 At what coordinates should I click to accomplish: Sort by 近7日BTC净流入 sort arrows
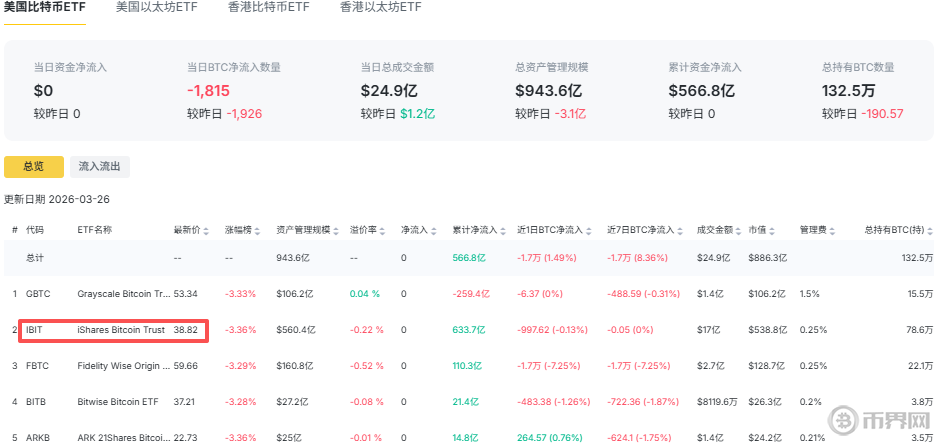tap(679, 230)
